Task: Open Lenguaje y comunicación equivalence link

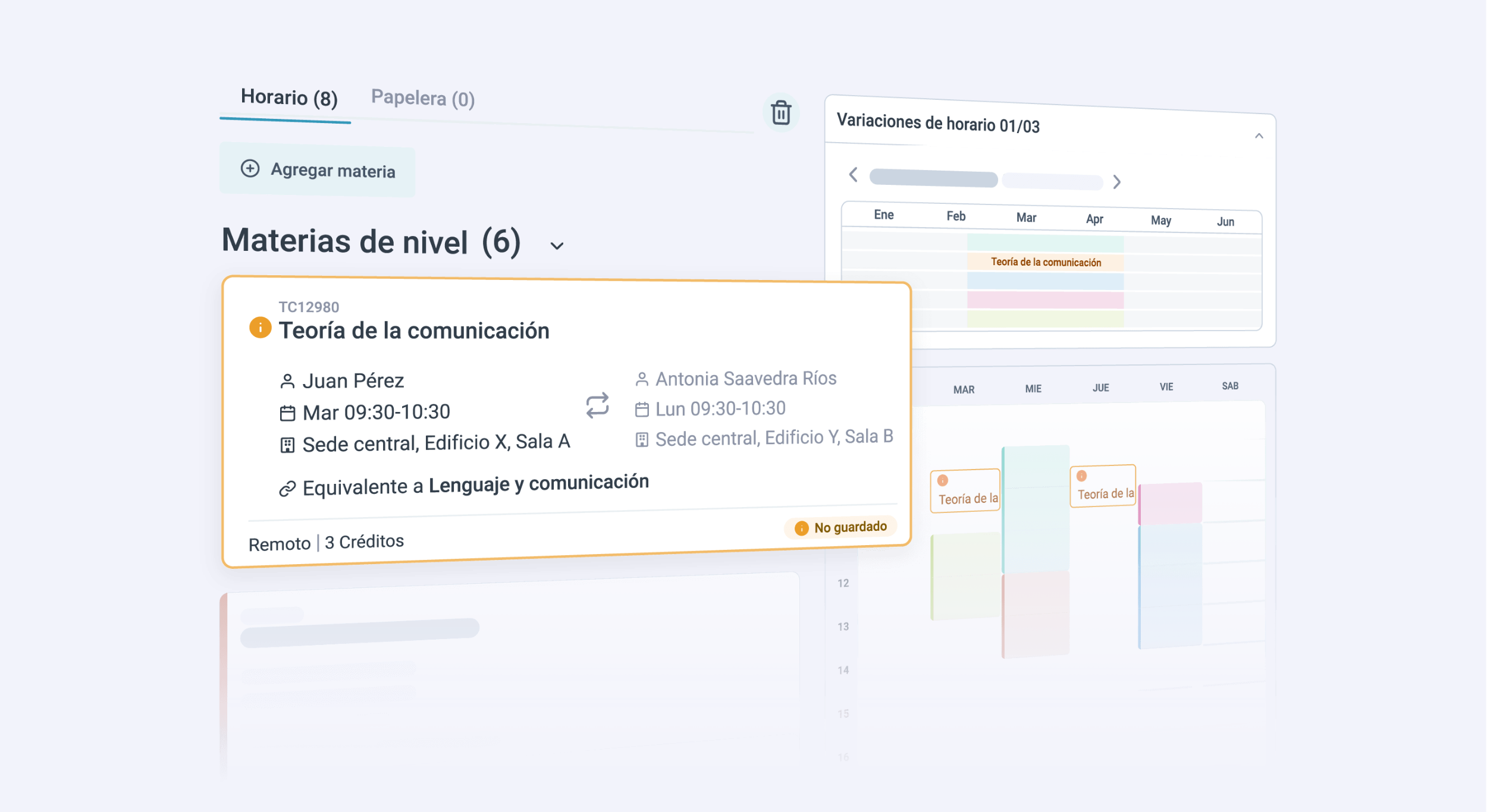Action: coord(539,482)
